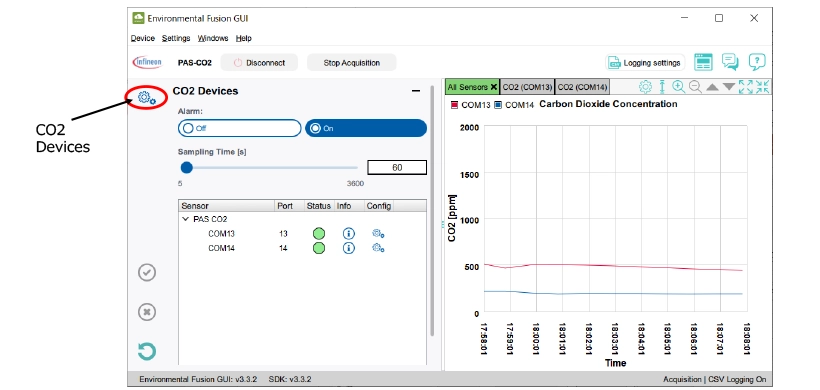Screen dimensions: 820x390
Task: Open config gear for COM13
Action: 378,233
